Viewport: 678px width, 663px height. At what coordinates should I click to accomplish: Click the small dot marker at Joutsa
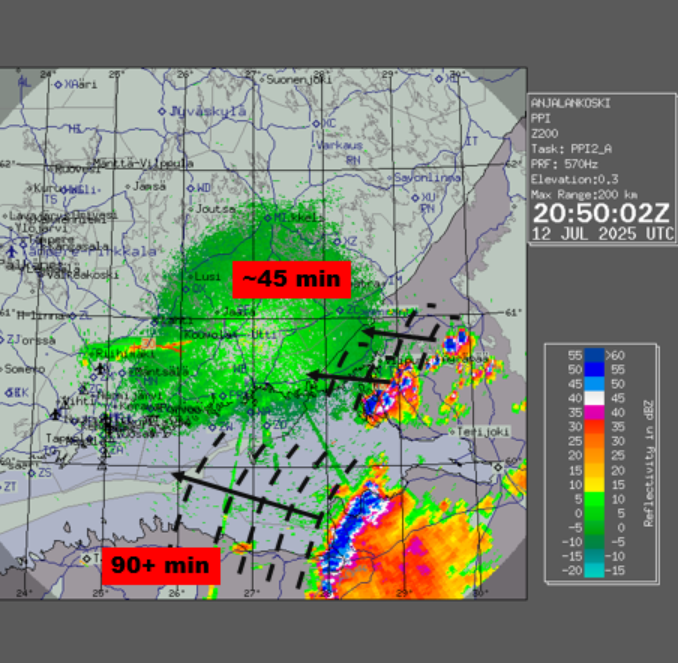[191, 209]
